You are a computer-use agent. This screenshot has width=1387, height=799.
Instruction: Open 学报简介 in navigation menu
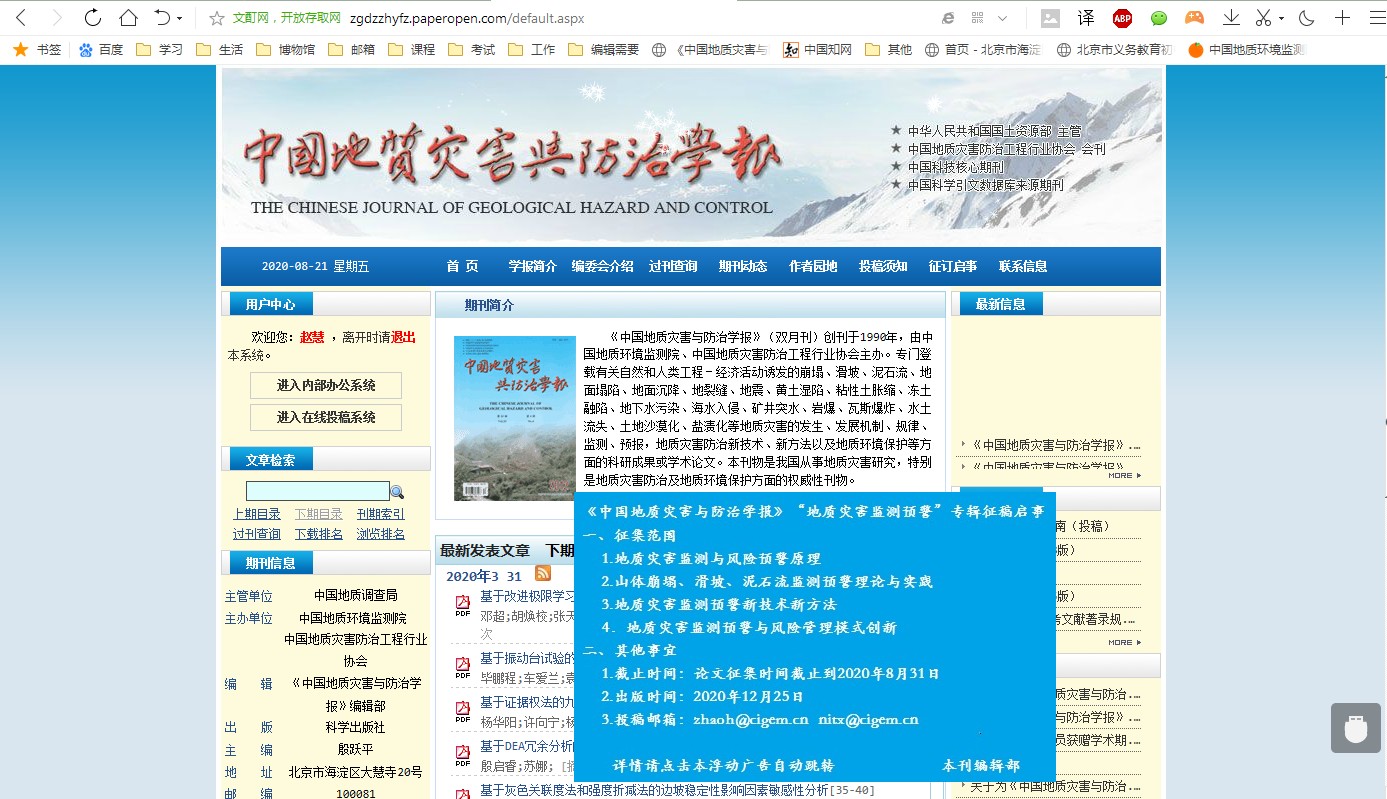532,266
